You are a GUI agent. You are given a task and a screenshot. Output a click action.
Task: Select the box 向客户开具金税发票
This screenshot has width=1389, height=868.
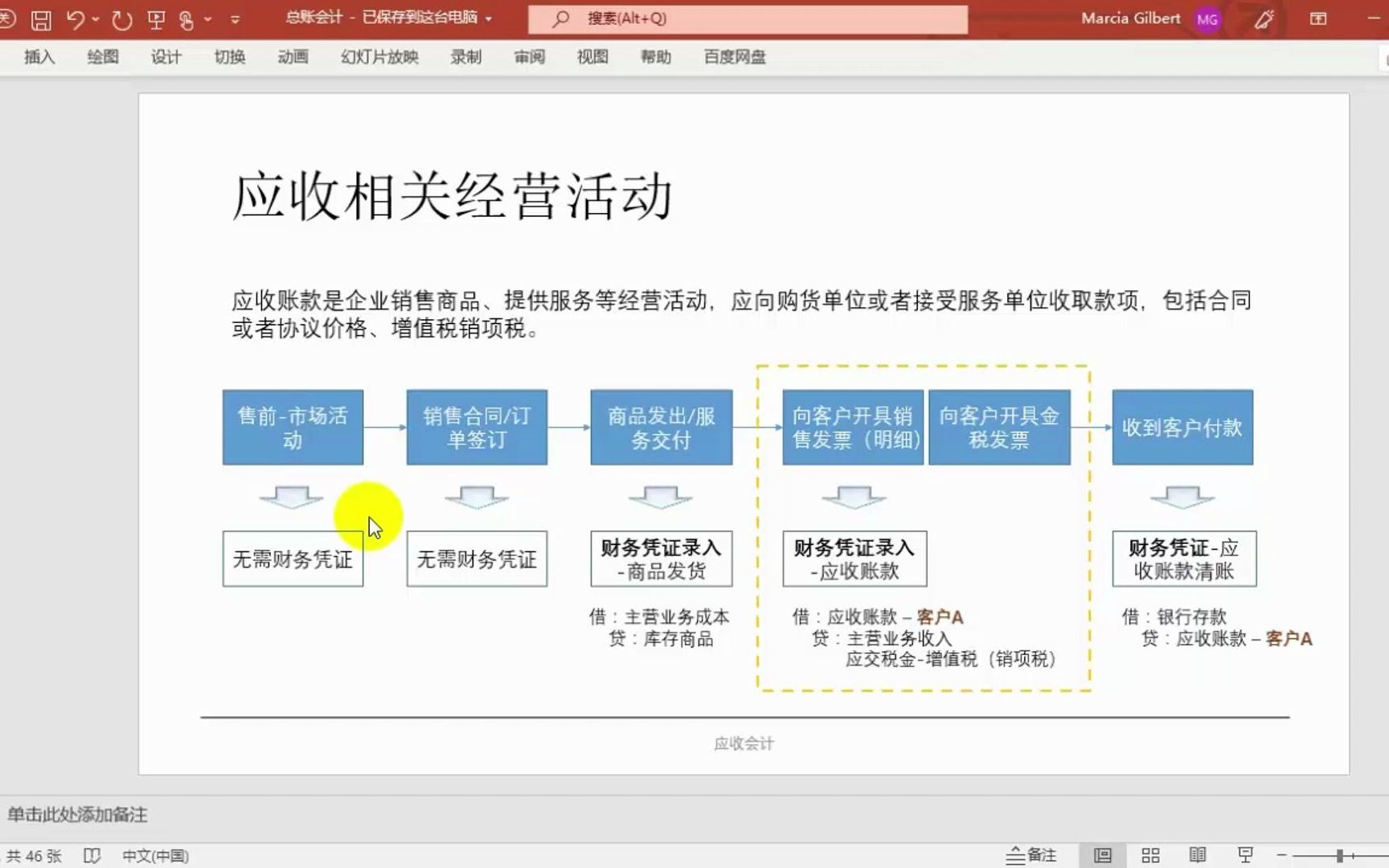pyautogui.click(x=999, y=428)
